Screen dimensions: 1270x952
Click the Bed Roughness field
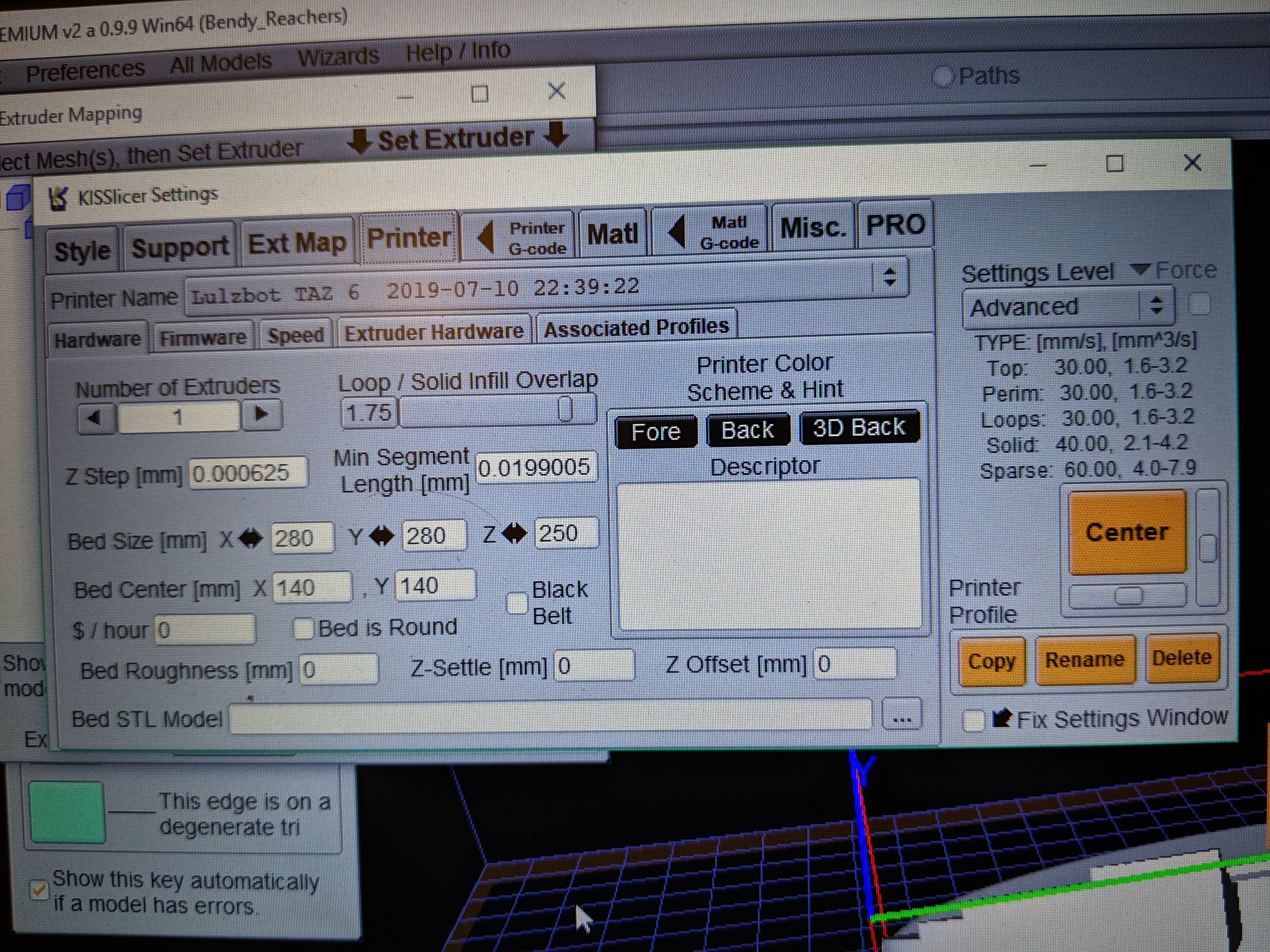click(339, 669)
